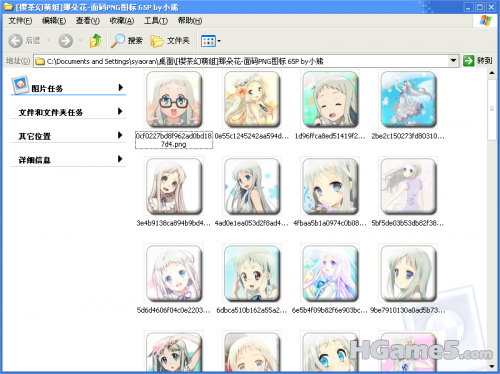Image resolution: width=500 pixels, height=374 pixels.
Task: Open the 文件(F) menu
Action: (20, 21)
